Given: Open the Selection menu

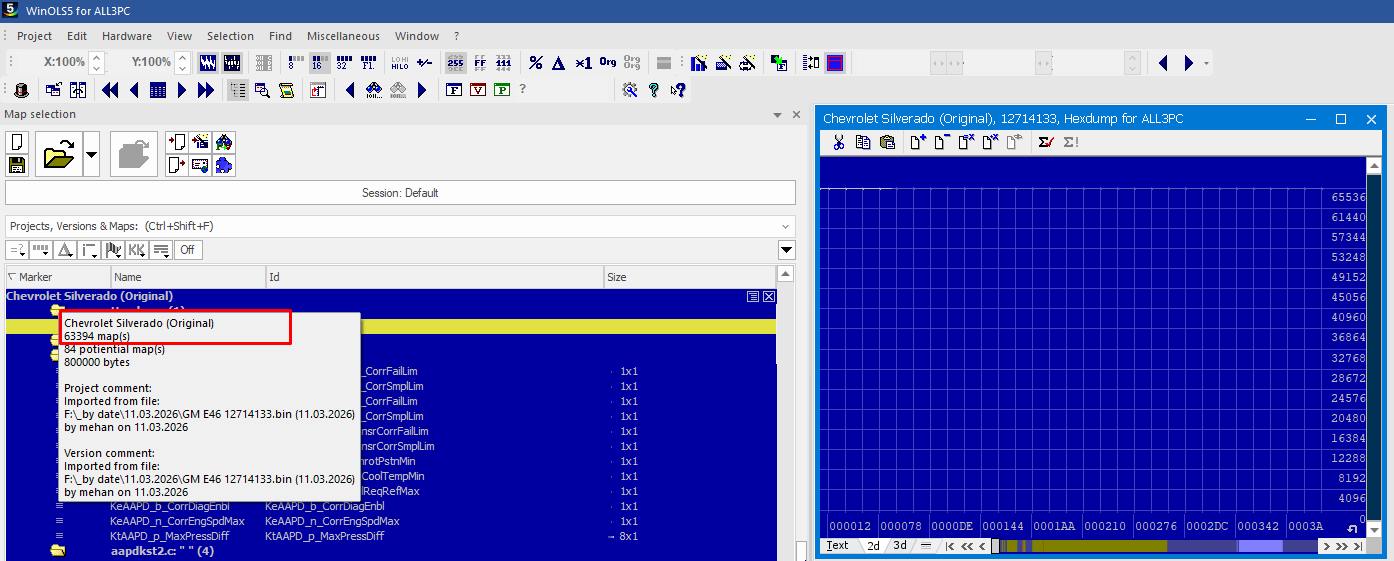Looking at the screenshot, I should click(x=230, y=36).
